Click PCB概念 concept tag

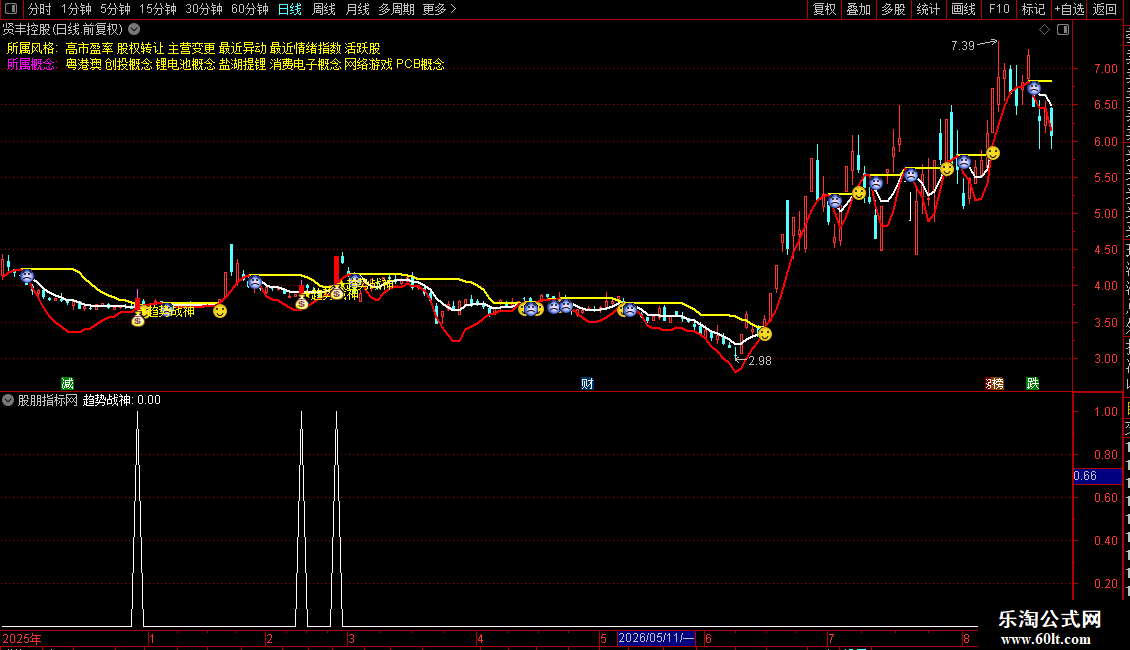coord(420,64)
